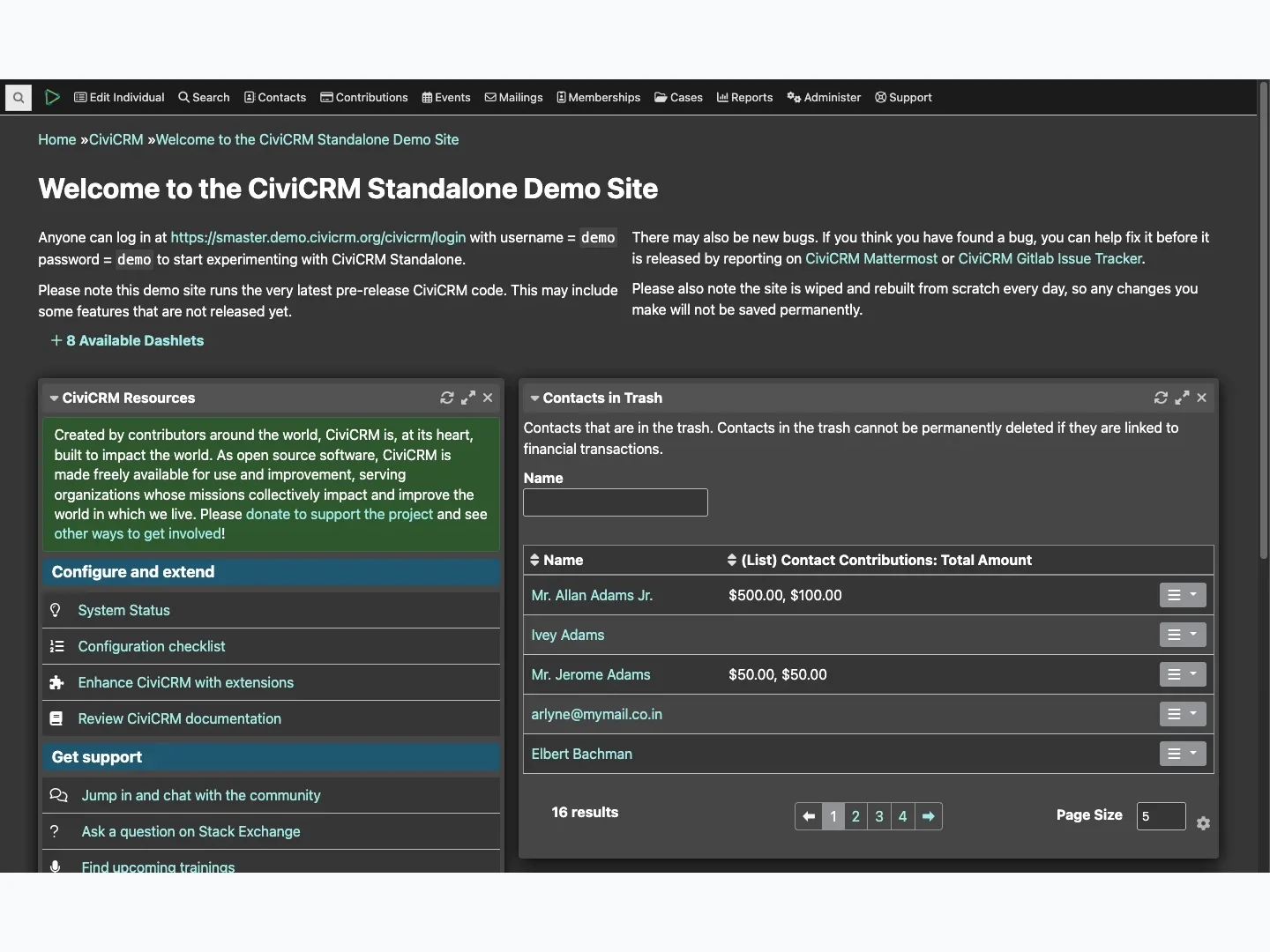Click the $50.00, $50.00 amount cell
1270x952 pixels.
pos(778,674)
